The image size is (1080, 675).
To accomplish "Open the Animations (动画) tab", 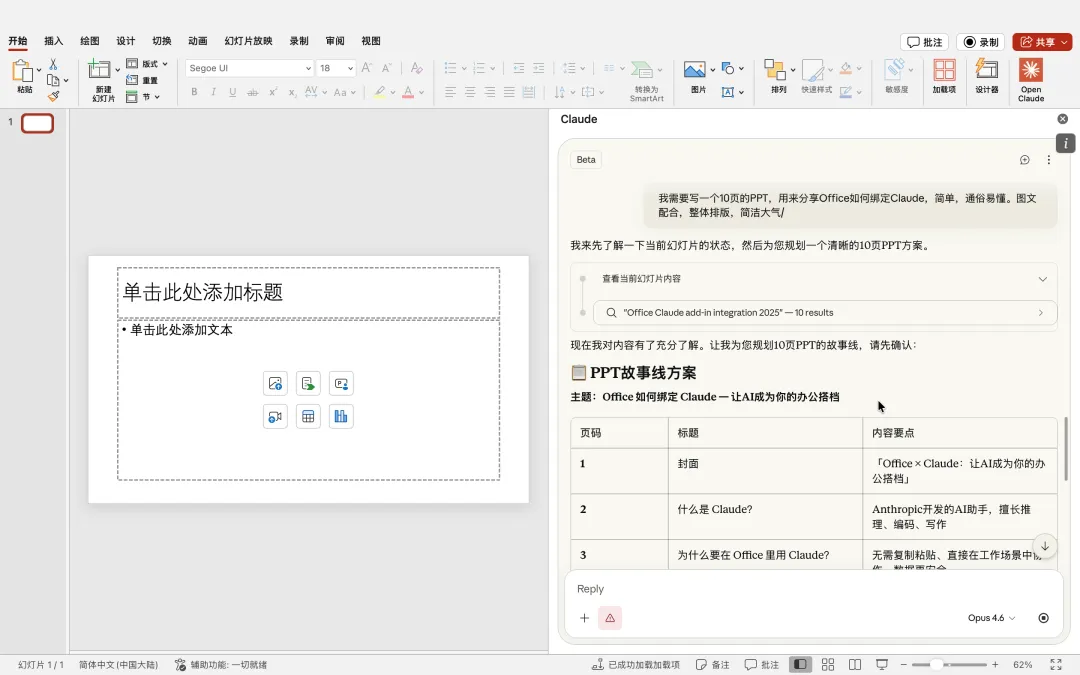I will pyautogui.click(x=198, y=41).
